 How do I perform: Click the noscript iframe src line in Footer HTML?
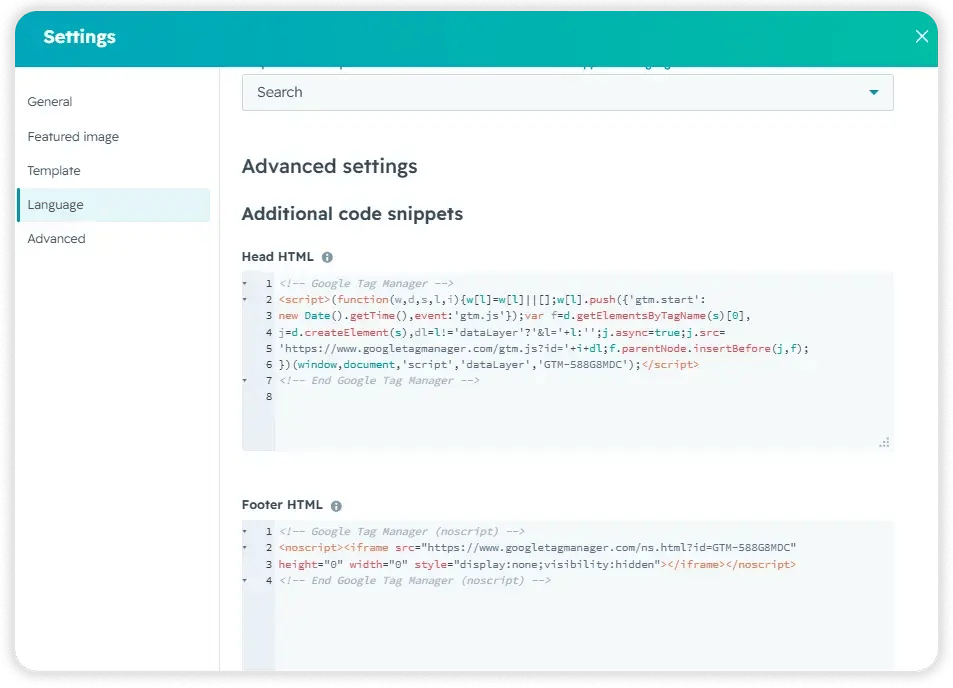click(x=537, y=548)
